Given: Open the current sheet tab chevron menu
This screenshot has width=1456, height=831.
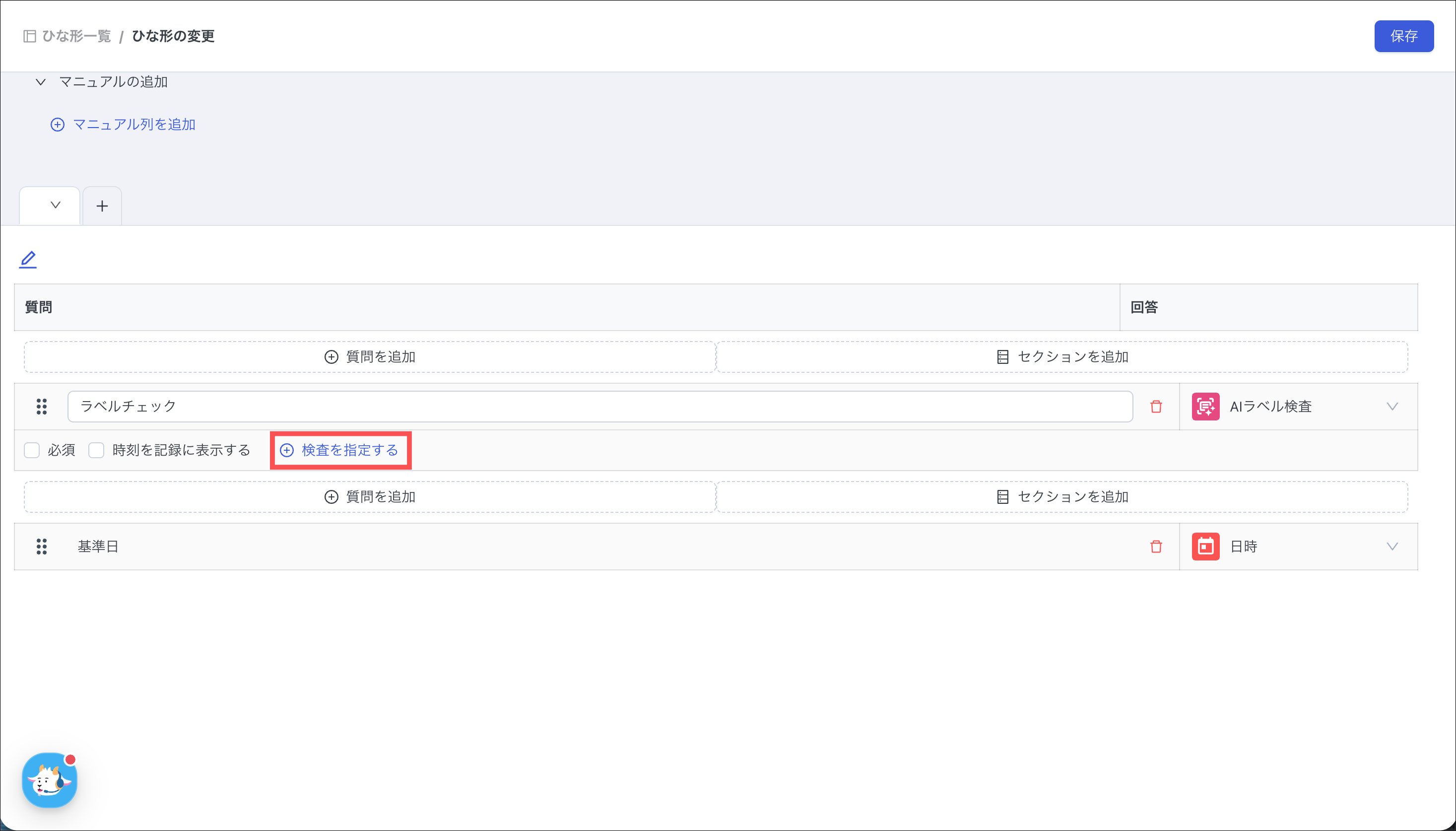Looking at the screenshot, I should click(x=56, y=206).
